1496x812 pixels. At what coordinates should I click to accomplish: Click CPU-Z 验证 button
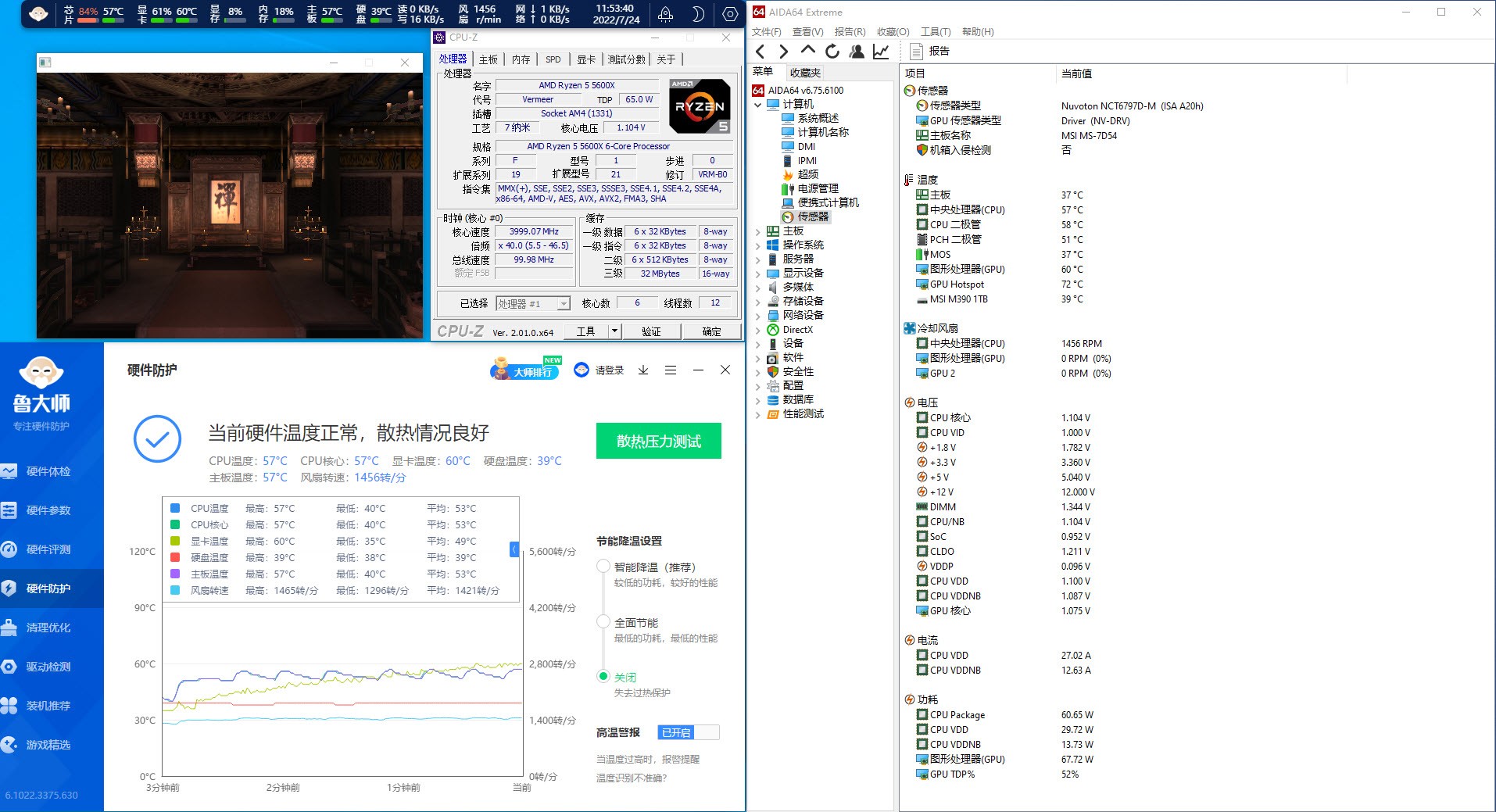[x=651, y=331]
